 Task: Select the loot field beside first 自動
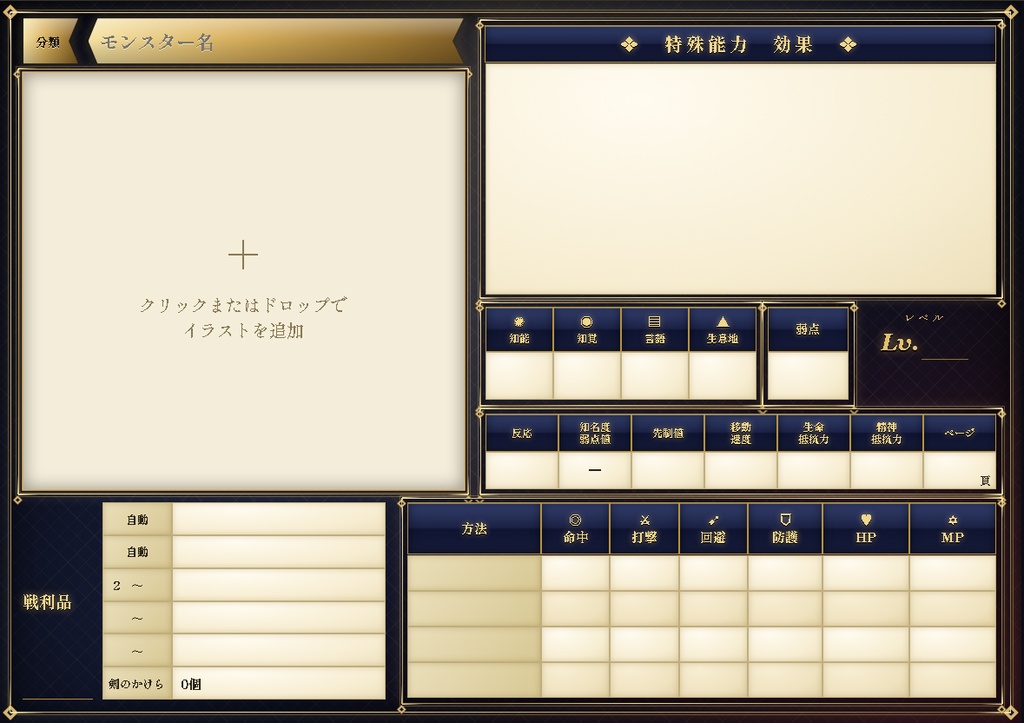279,519
